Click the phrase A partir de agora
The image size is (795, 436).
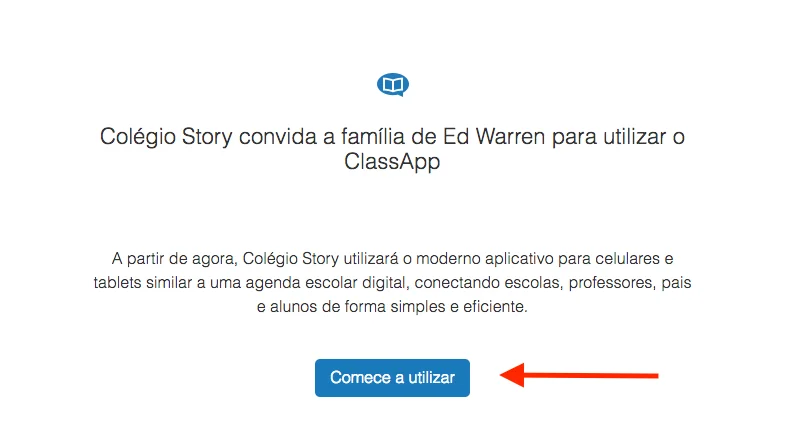coord(174,259)
